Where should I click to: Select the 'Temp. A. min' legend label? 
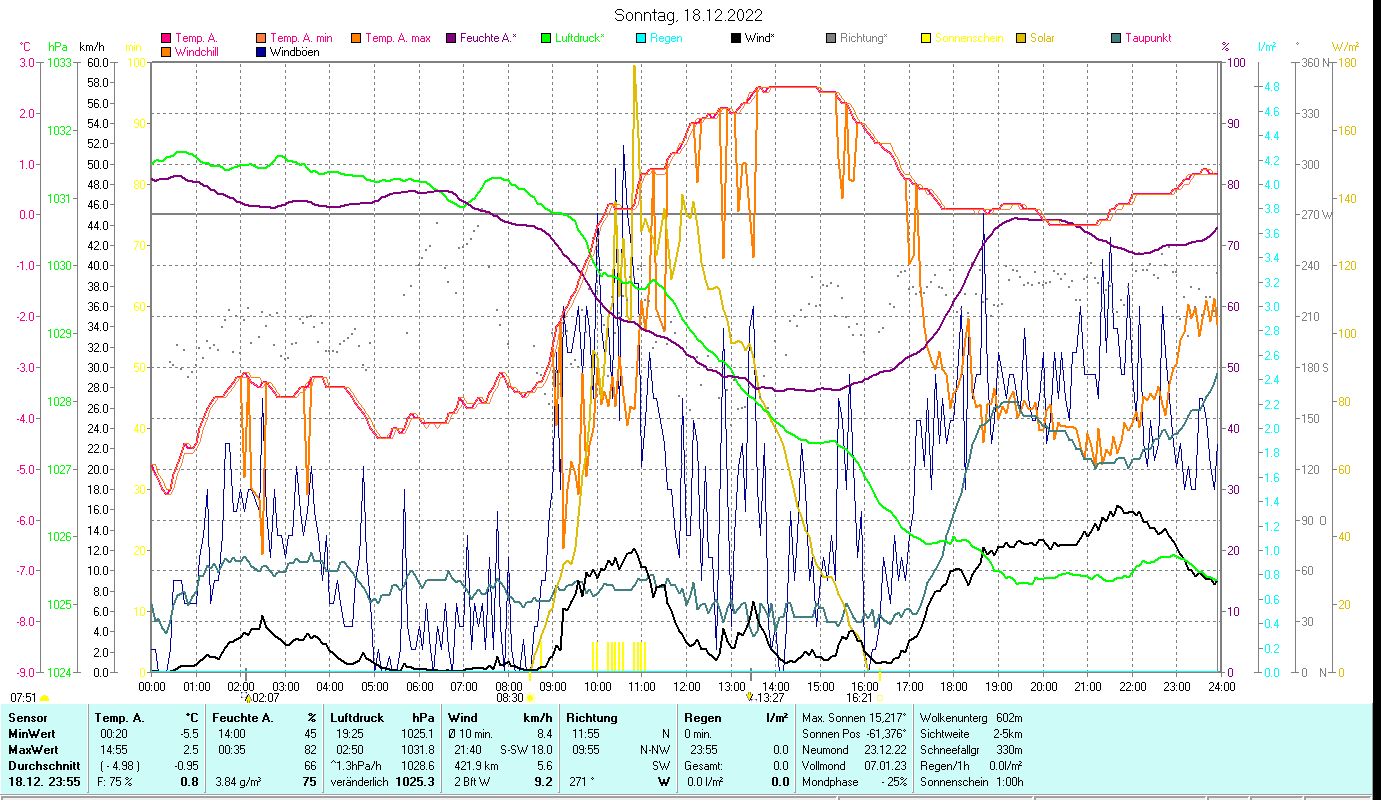pos(301,39)
